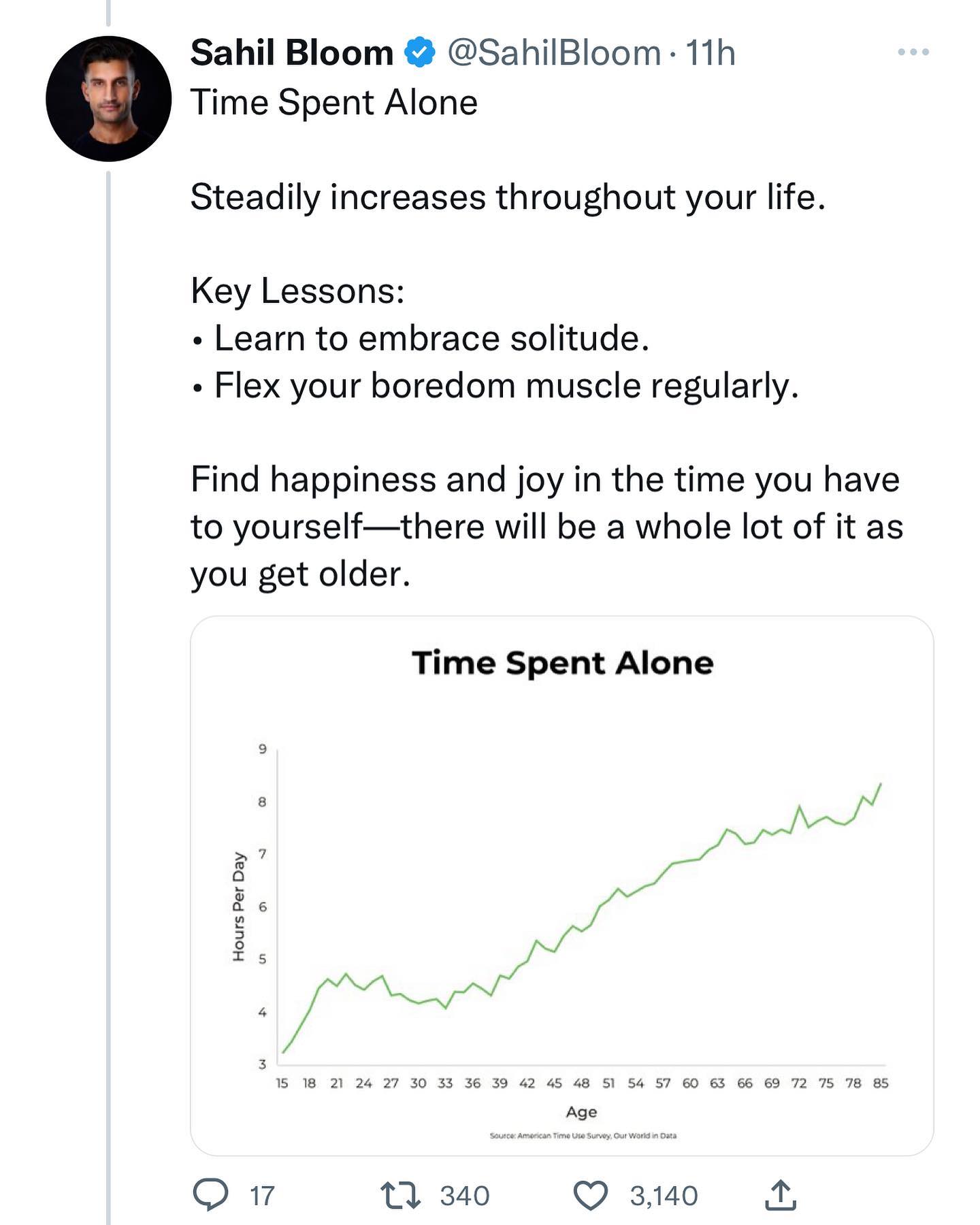This screenshot has width=980, height=1225.
Task: Click the 3,140 likes count
Action: pos(664,1196)
